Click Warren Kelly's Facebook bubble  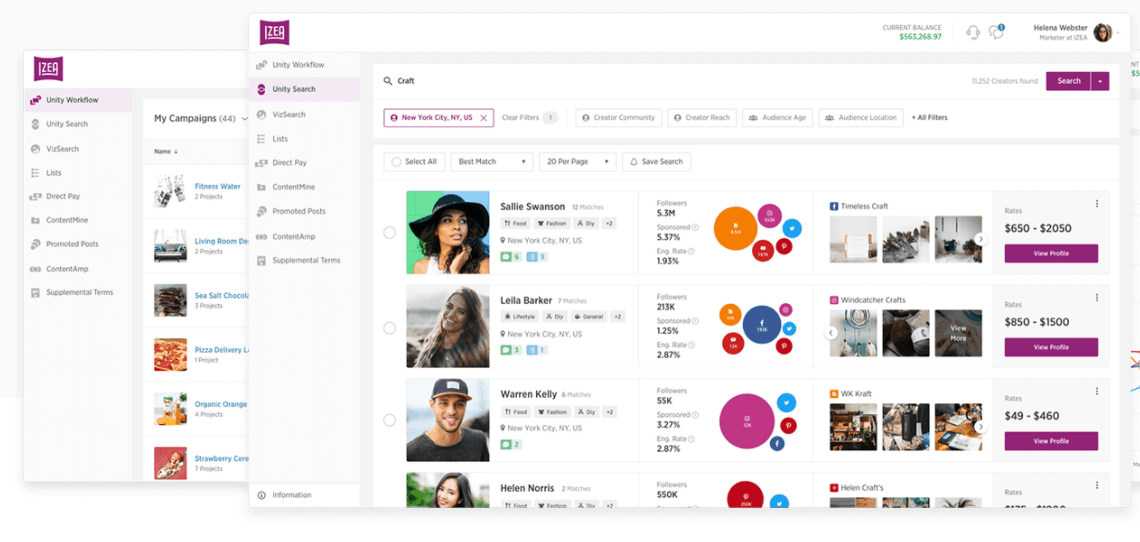[776, 442]
